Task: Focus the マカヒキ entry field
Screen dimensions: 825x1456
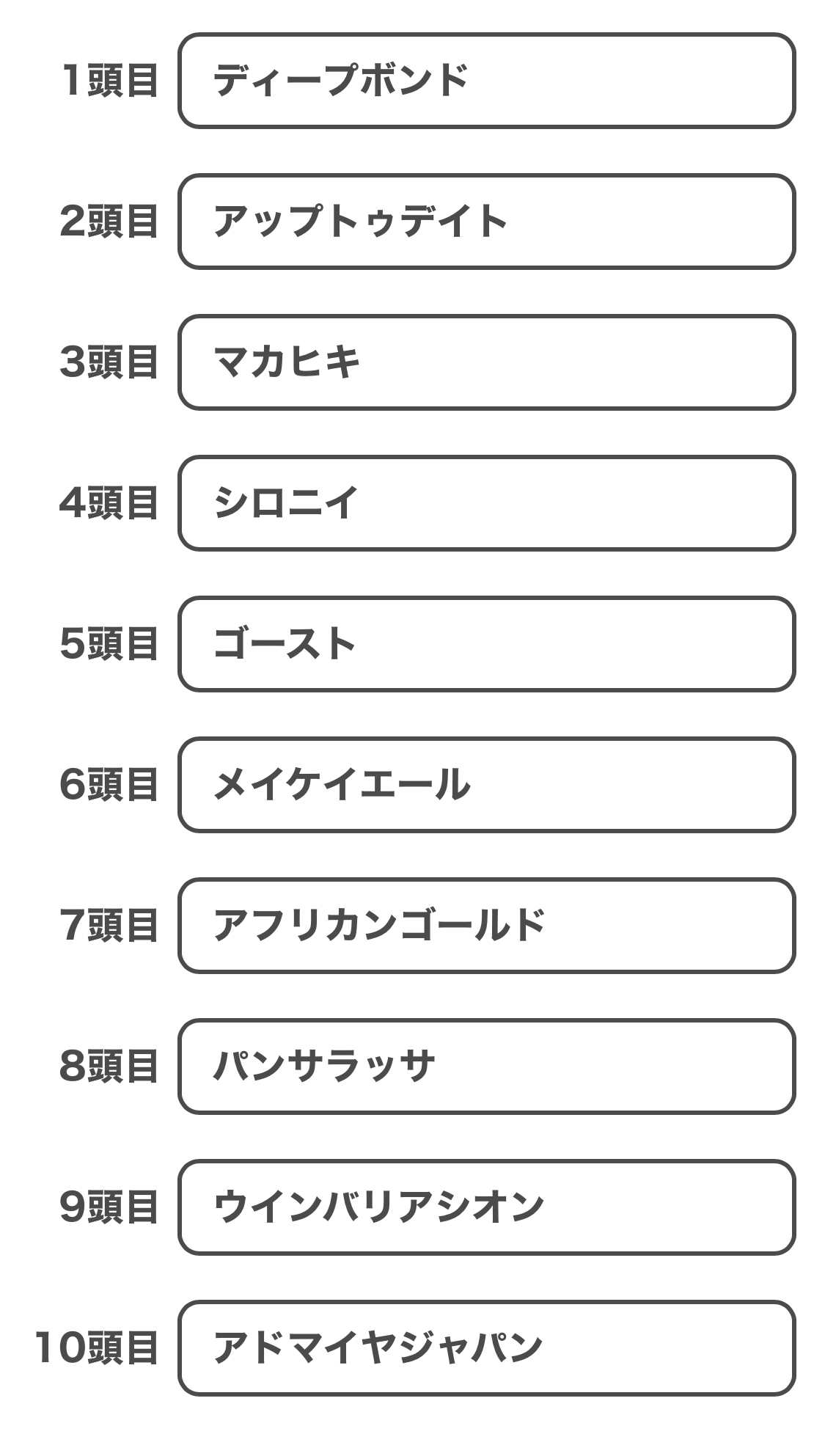Action: 486,362
